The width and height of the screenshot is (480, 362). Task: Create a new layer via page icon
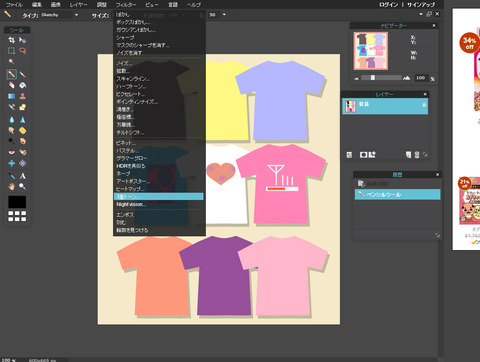click(x=409, y=155)
